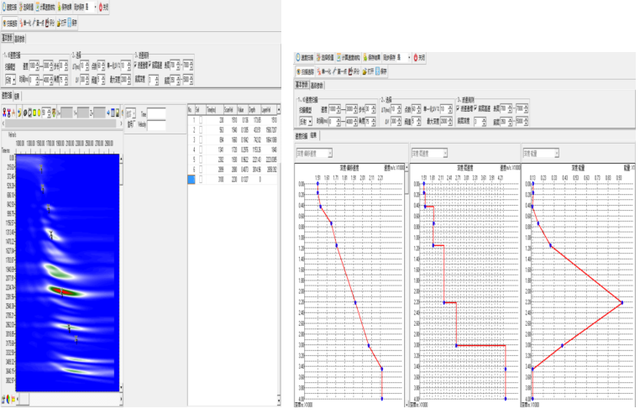The height and width of the screenshot is (414, 640).
Task: Switch to the advanced parameters tab in left window
Action: click(20, 39)
